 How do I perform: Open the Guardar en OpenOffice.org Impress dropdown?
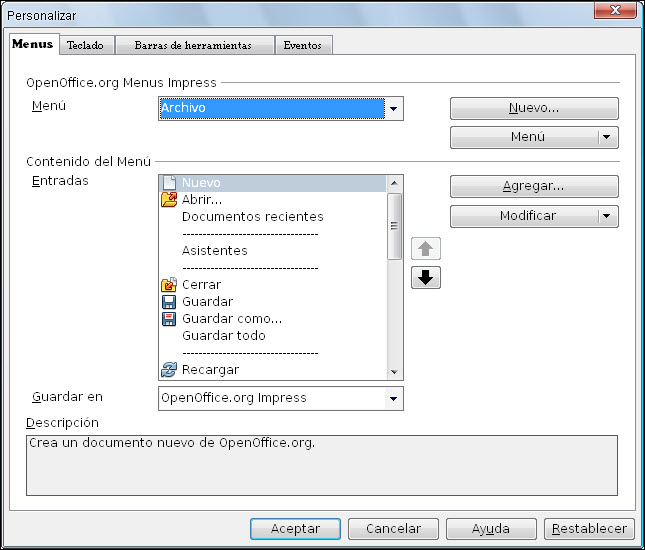click(x=281, y=398)
